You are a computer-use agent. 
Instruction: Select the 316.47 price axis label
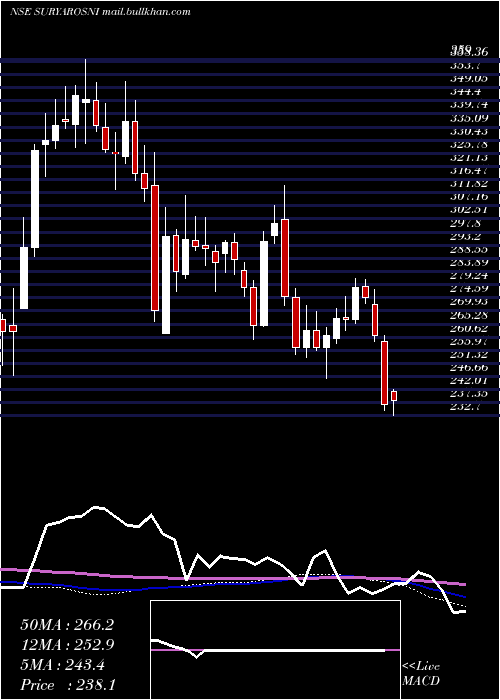[x=468, y=171]
